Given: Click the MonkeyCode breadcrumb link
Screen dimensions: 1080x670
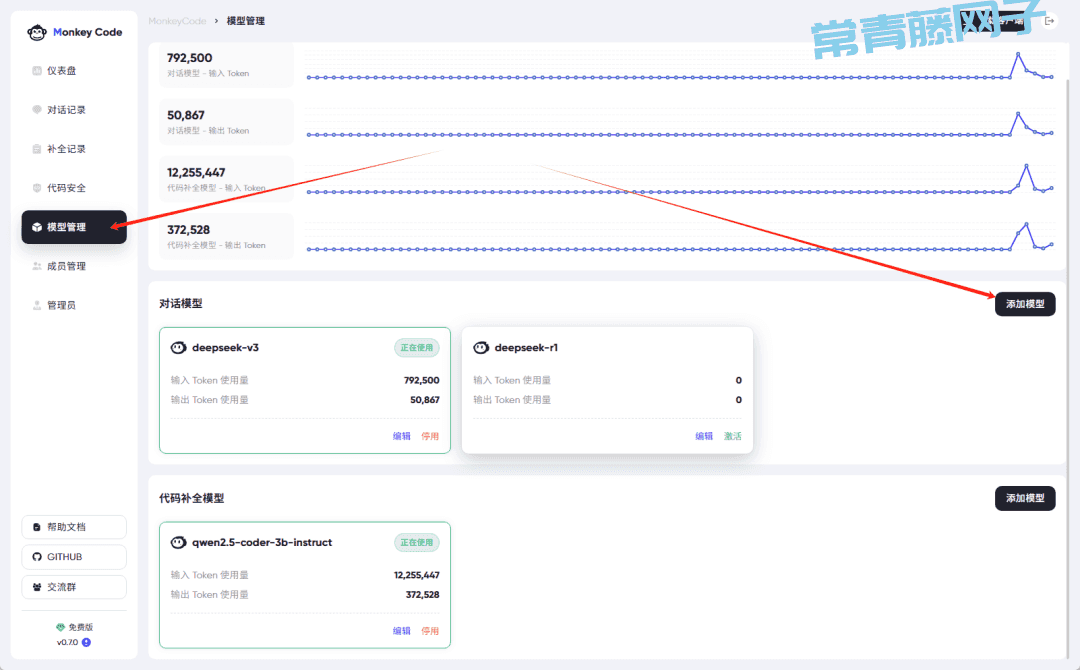Looking at the screenshot, I should (177, 21).
